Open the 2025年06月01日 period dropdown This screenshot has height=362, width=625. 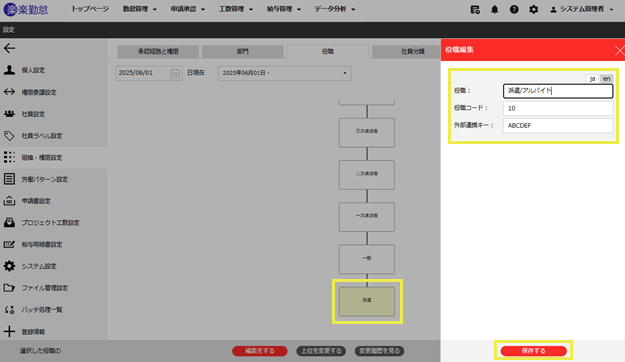(284, 73)
